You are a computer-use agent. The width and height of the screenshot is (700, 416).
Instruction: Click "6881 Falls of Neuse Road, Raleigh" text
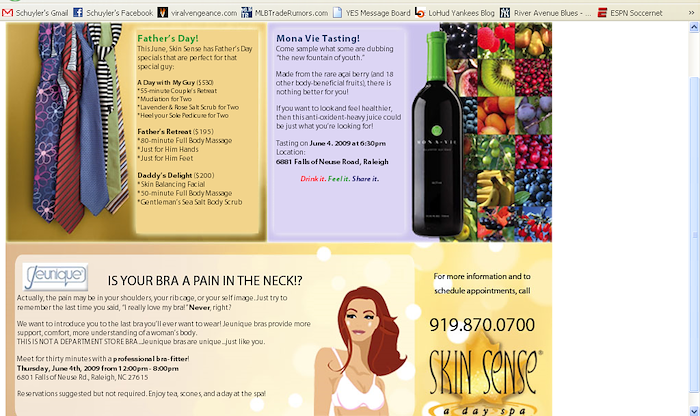click(x=332, y=162)
